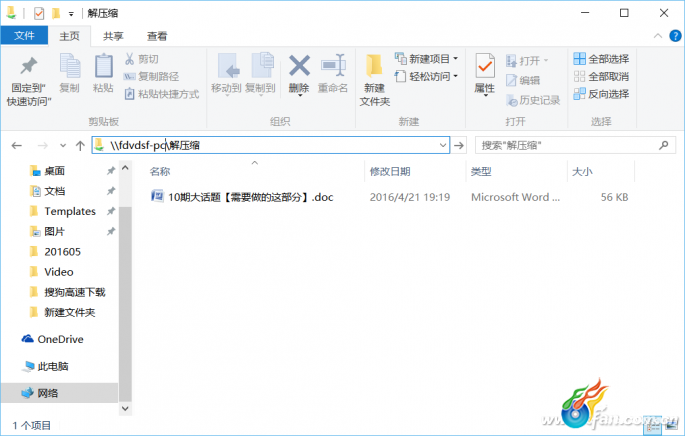Switch to the View (查看) tab
The height and width of the screenshot is (436, 685).
click(x=157, y=36)
